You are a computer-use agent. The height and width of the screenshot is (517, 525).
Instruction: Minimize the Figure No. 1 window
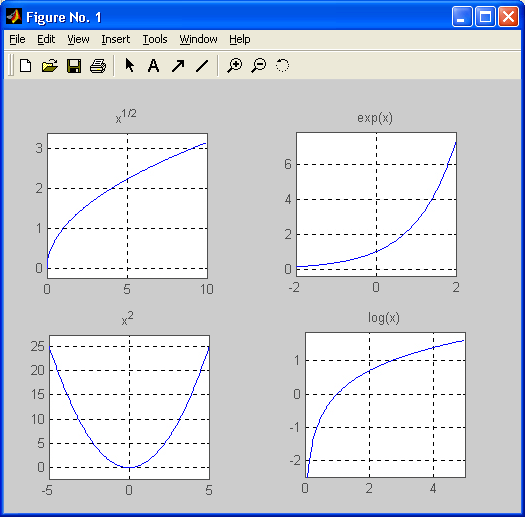click(462, 16)
